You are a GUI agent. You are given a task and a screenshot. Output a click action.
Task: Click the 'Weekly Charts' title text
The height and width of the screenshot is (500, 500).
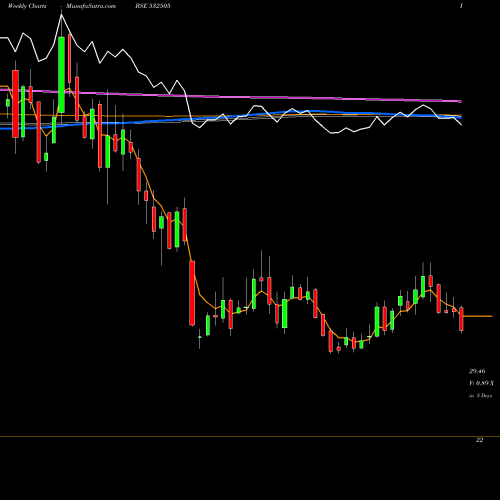tap(27, 6)
